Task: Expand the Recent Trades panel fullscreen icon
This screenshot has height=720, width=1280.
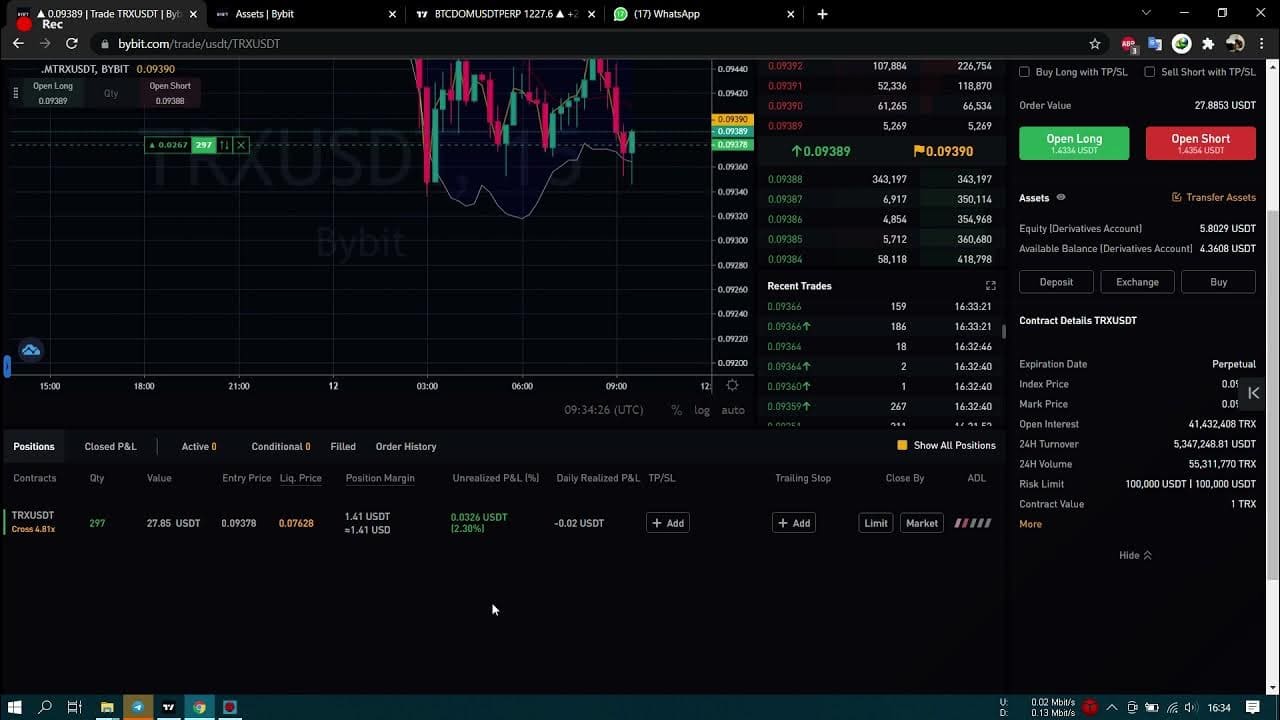Action: coord(990,286)
